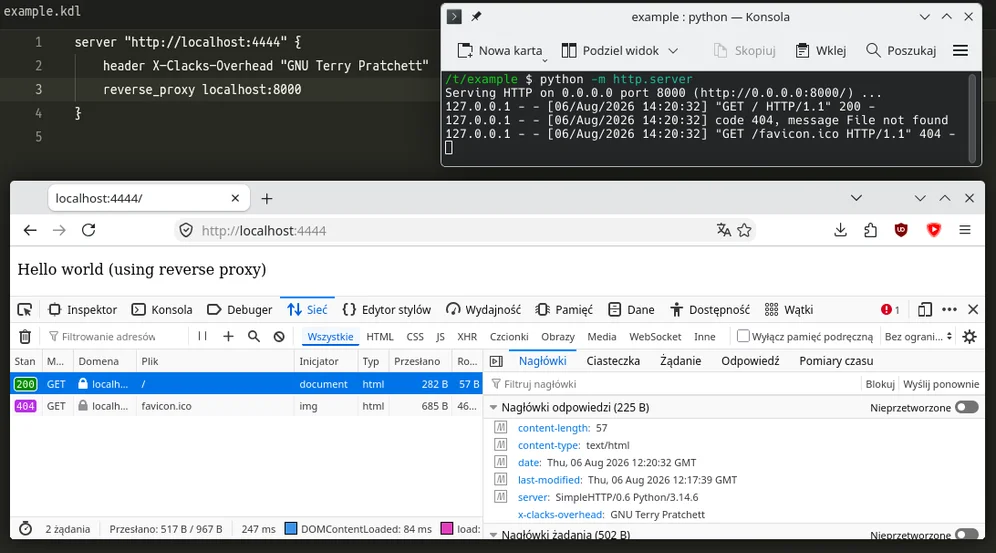Open network search with magnifier icon

pyautogui.click(x=253, y=336)
